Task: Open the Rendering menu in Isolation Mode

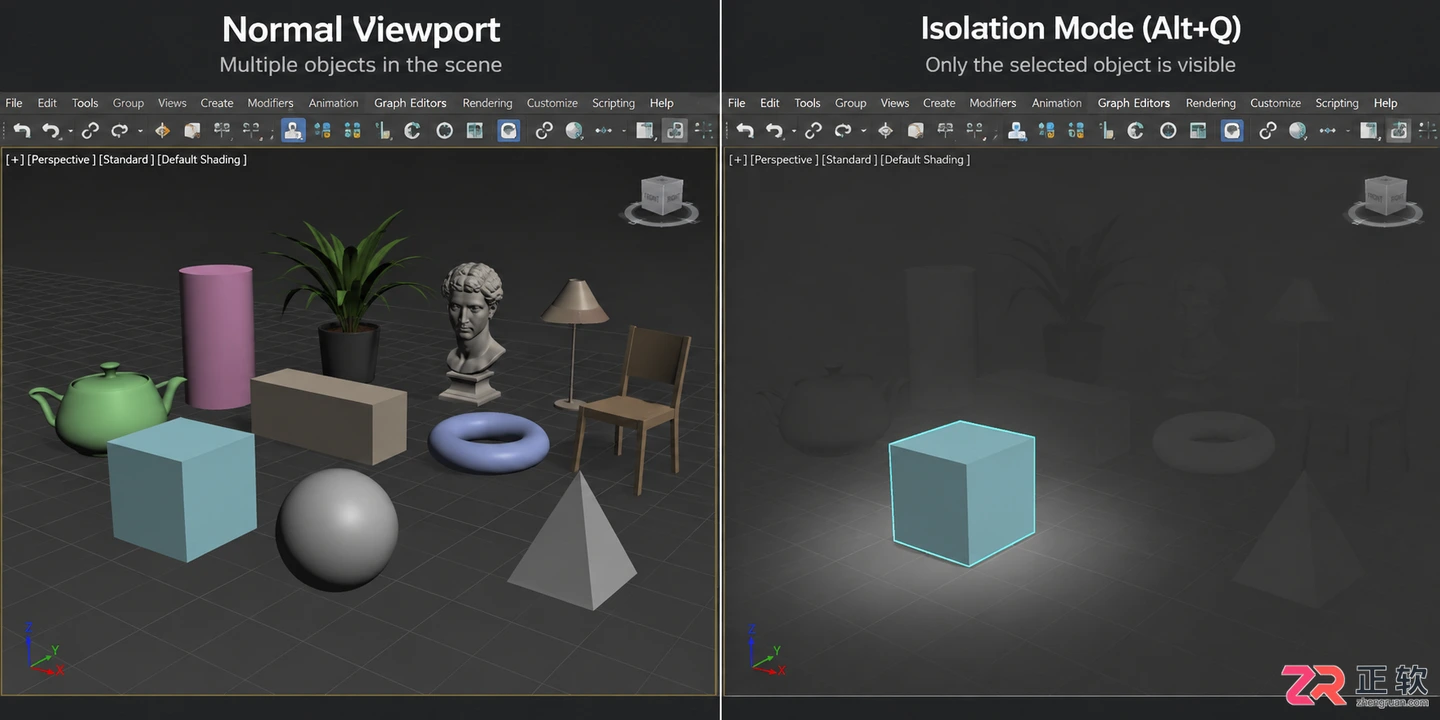Action: [x=1210, y=103]
